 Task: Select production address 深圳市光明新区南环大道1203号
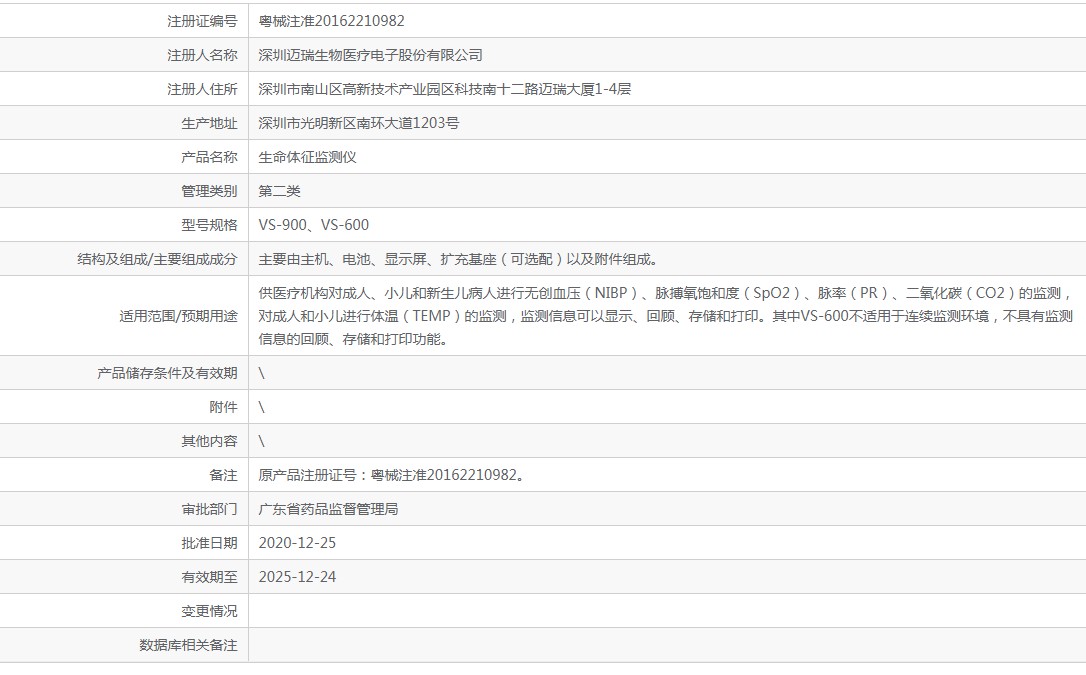359,123
